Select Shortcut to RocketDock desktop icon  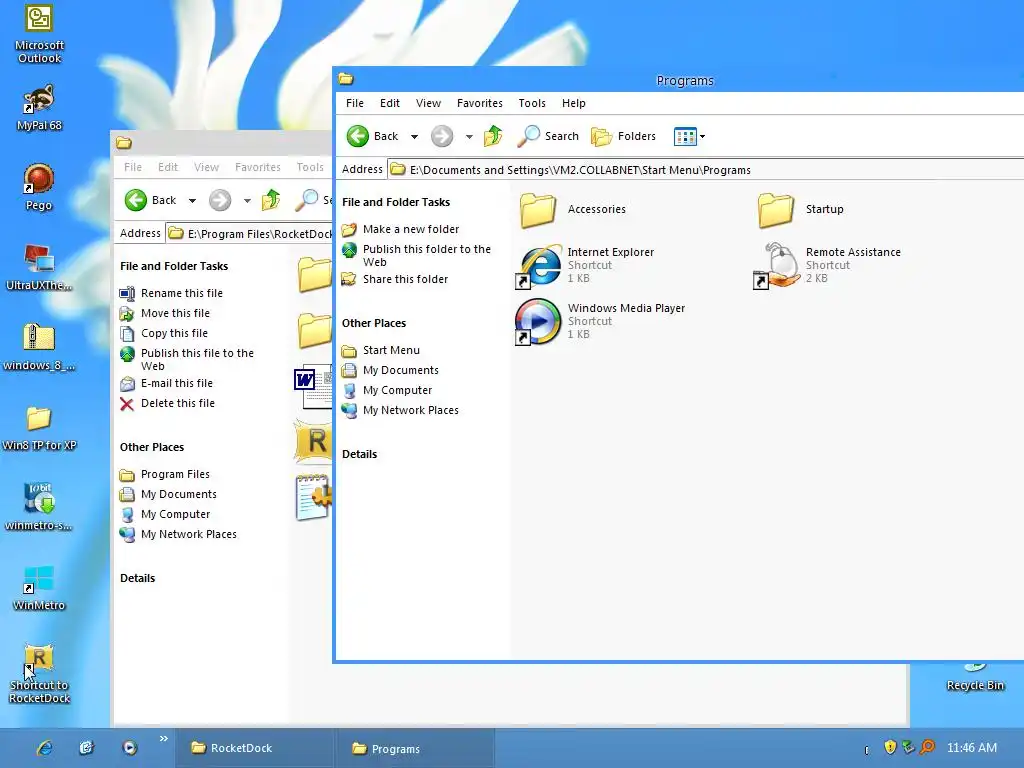pyautogui.click(x=39, y=673)
